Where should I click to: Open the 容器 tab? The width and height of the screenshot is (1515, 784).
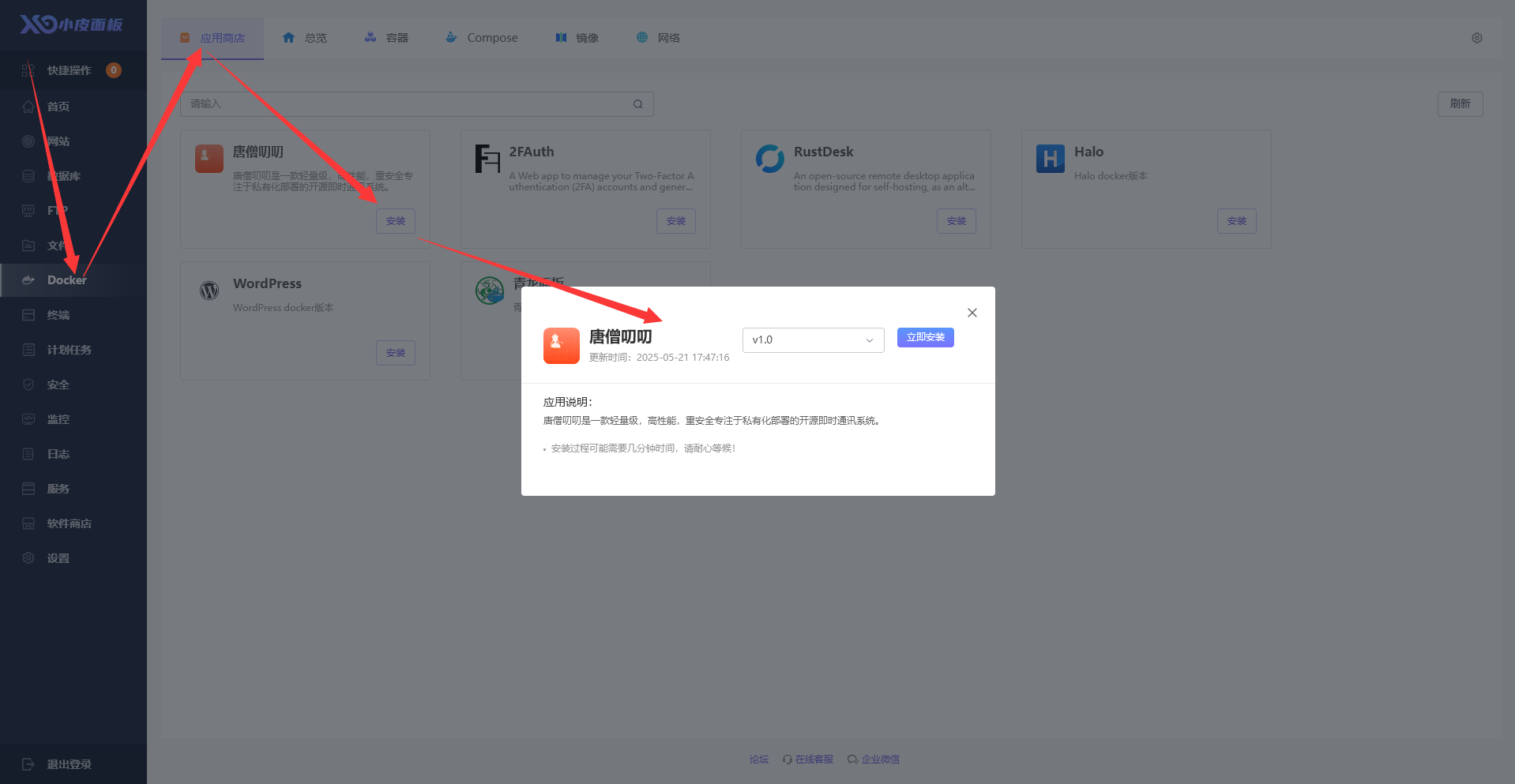click(x=387, y=38)
